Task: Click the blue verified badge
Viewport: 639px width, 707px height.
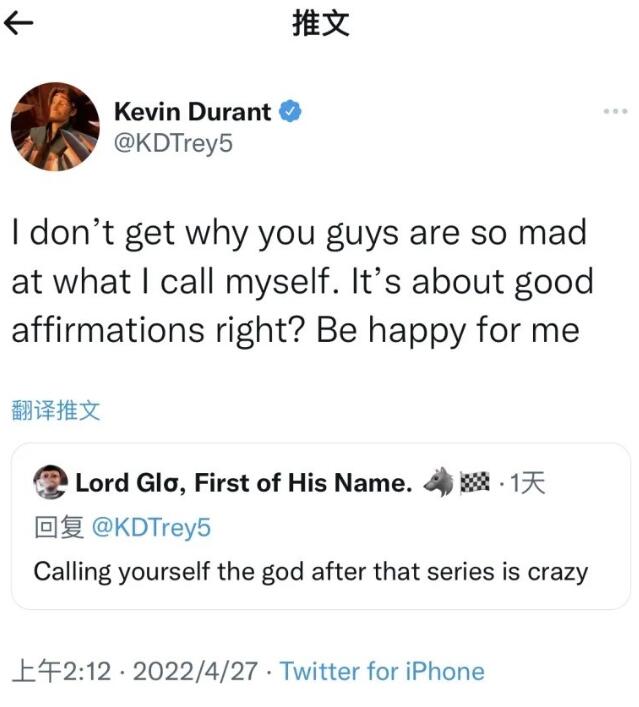Action: point(290,111)
